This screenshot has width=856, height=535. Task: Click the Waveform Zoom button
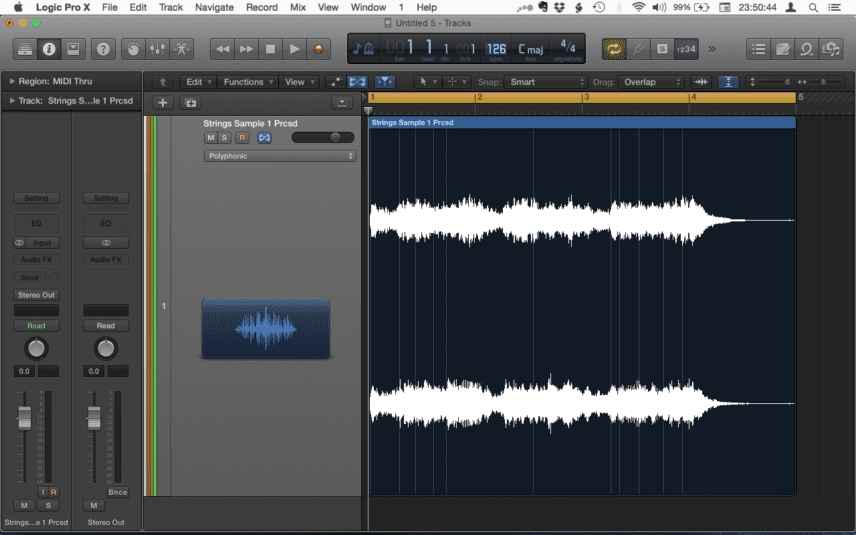pyautogui.click(x=702, y=82)
